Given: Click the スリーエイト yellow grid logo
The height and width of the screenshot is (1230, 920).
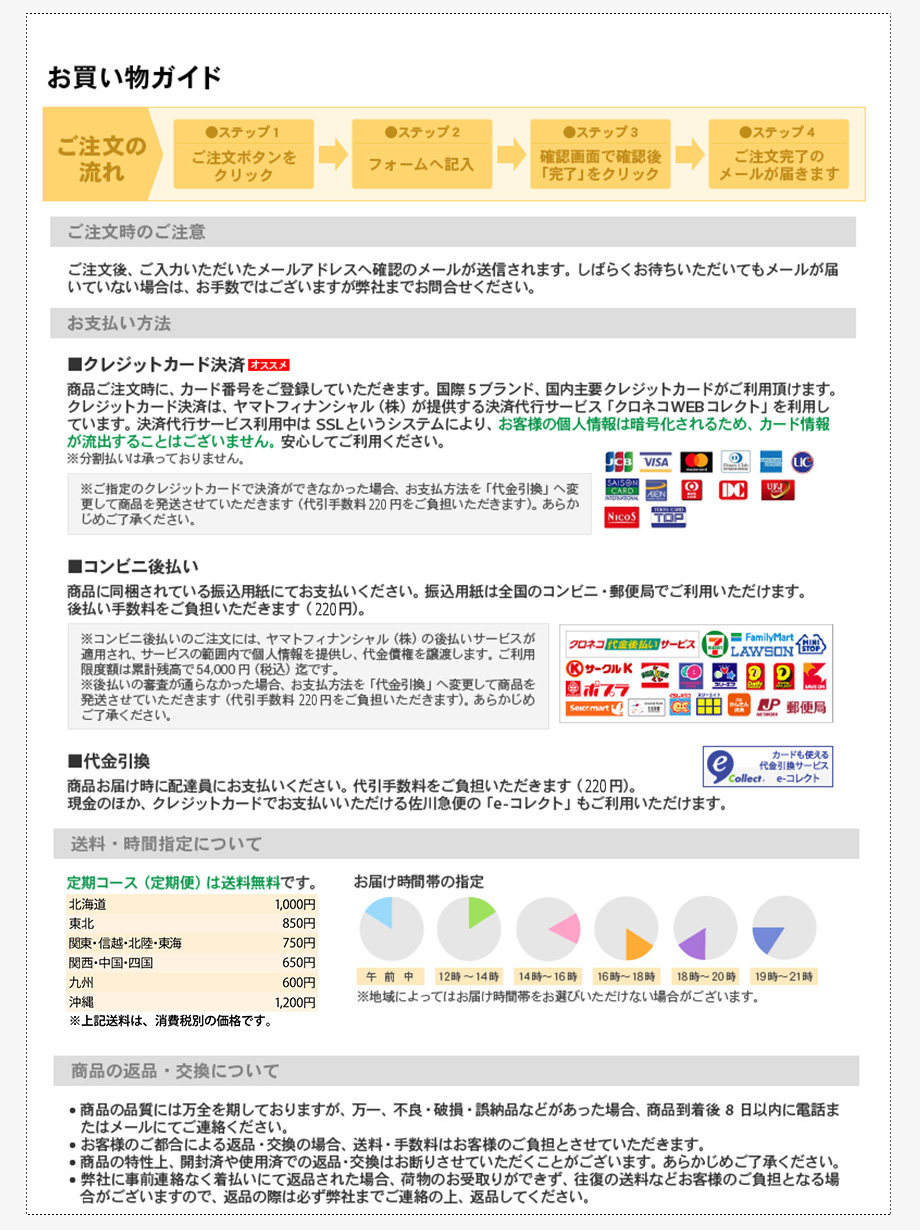Looking at the screenshot, I should pyautogui.click(x=709, y=706).
